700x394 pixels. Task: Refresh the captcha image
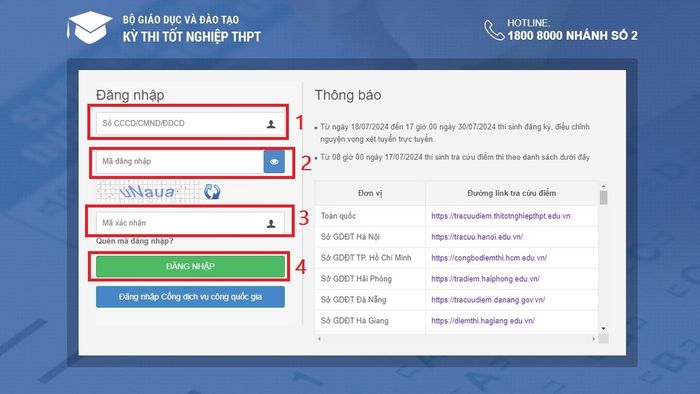[212, 192]
